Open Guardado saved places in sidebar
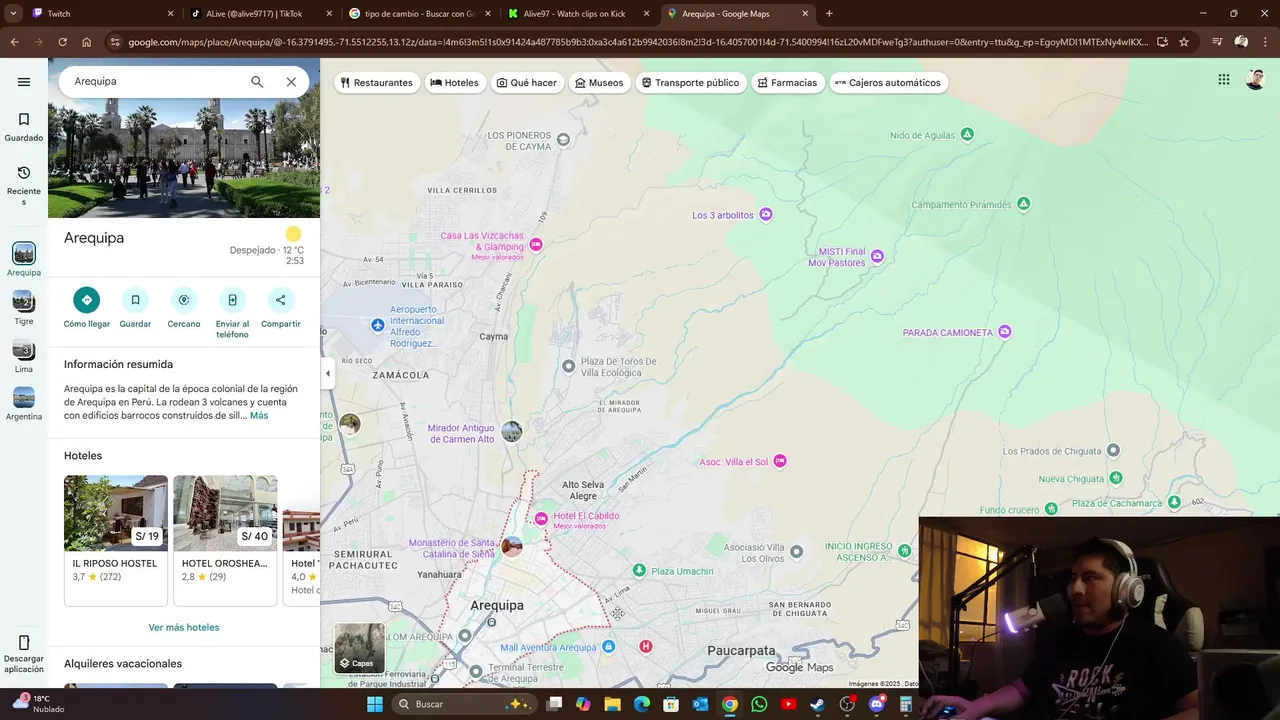1280x720 pixels. point(24,127)
